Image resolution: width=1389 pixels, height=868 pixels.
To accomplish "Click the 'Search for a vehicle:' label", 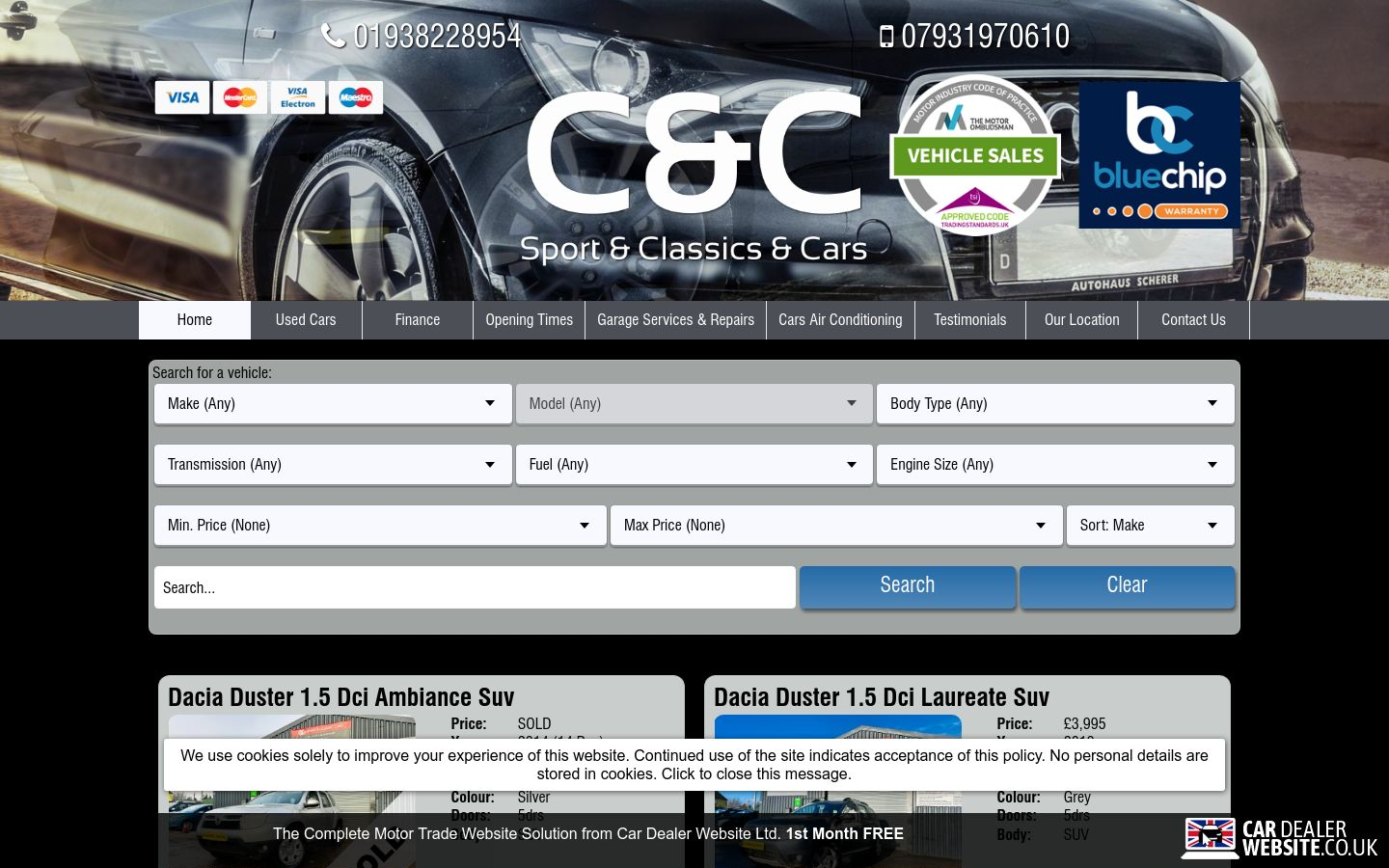I will [212, 372].
